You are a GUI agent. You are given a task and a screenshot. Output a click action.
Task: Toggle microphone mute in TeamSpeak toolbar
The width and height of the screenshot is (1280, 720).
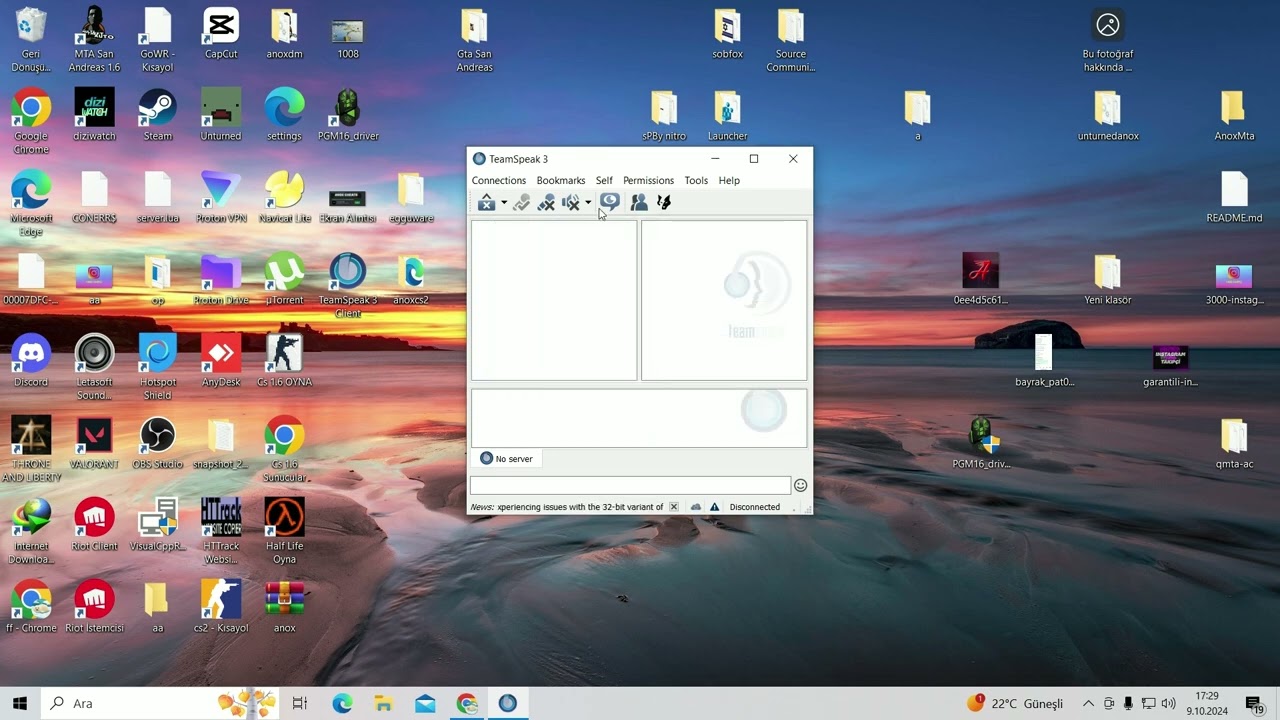point(546,203)
